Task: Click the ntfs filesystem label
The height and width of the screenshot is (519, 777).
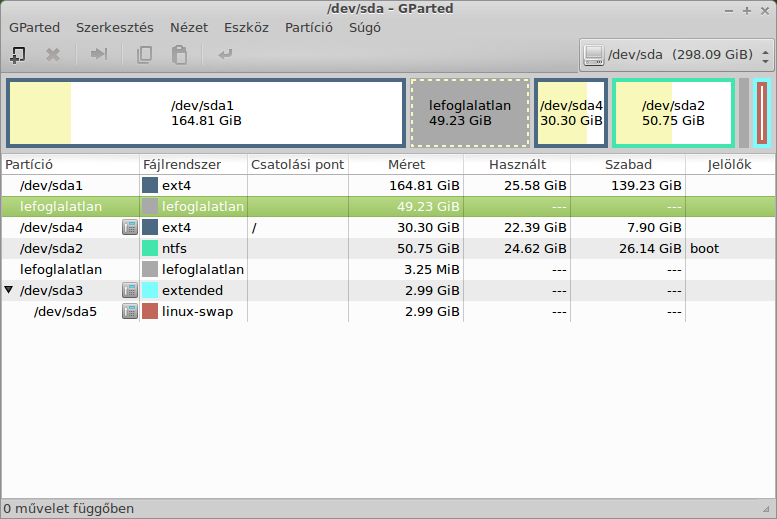Action: [174, 248]
